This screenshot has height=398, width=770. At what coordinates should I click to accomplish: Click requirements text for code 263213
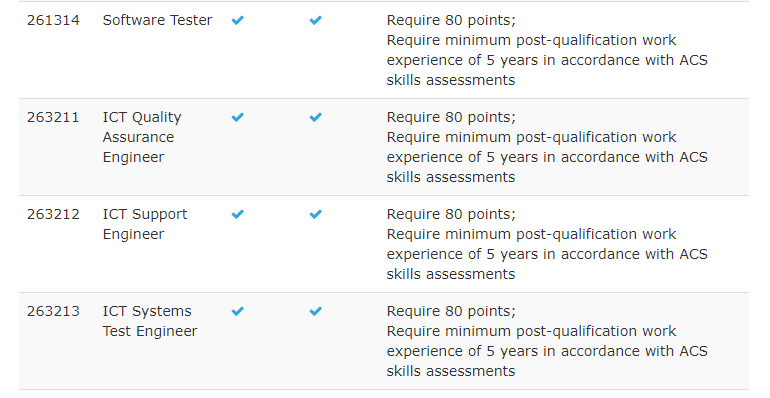click(x=547, y=341)
